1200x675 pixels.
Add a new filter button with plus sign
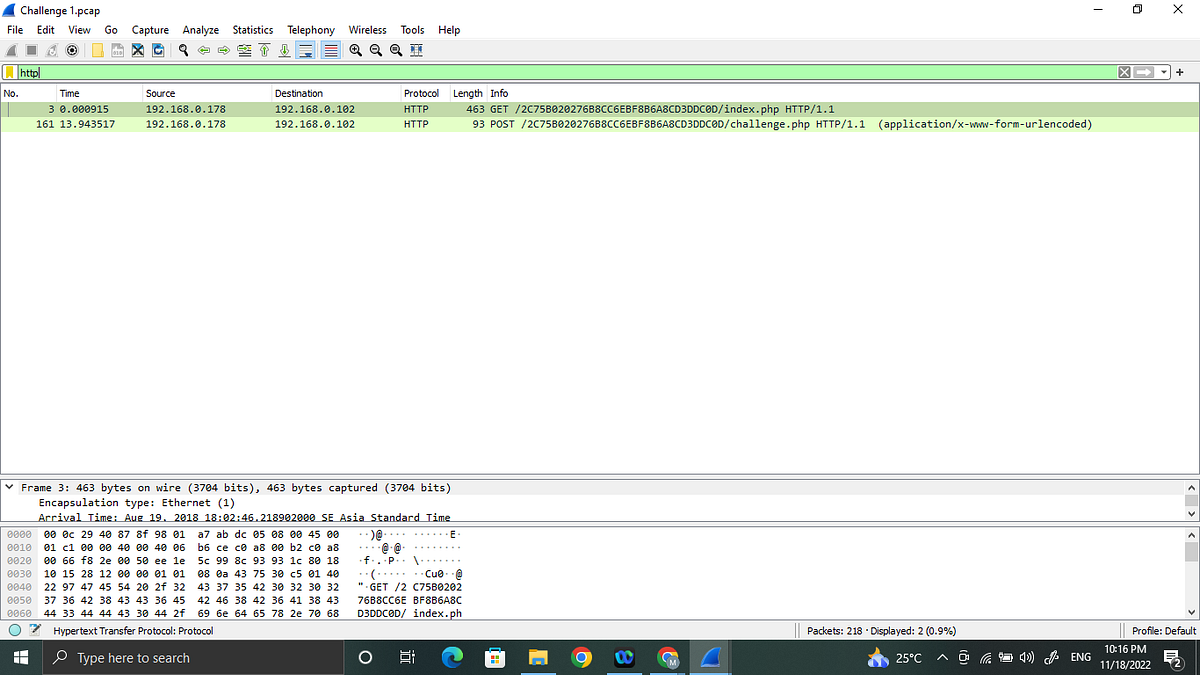click(1180, 72)
